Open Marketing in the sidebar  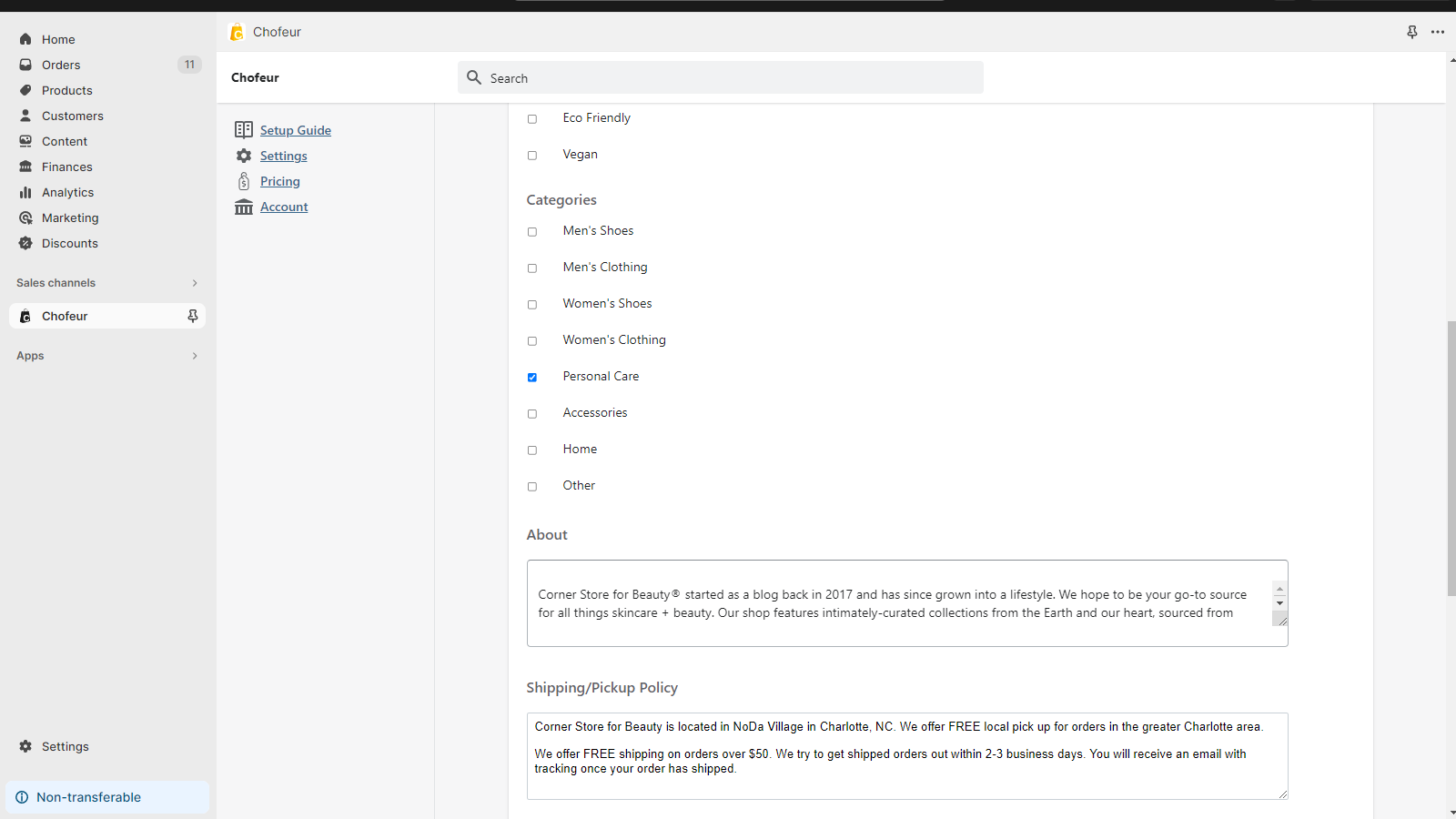70,217
